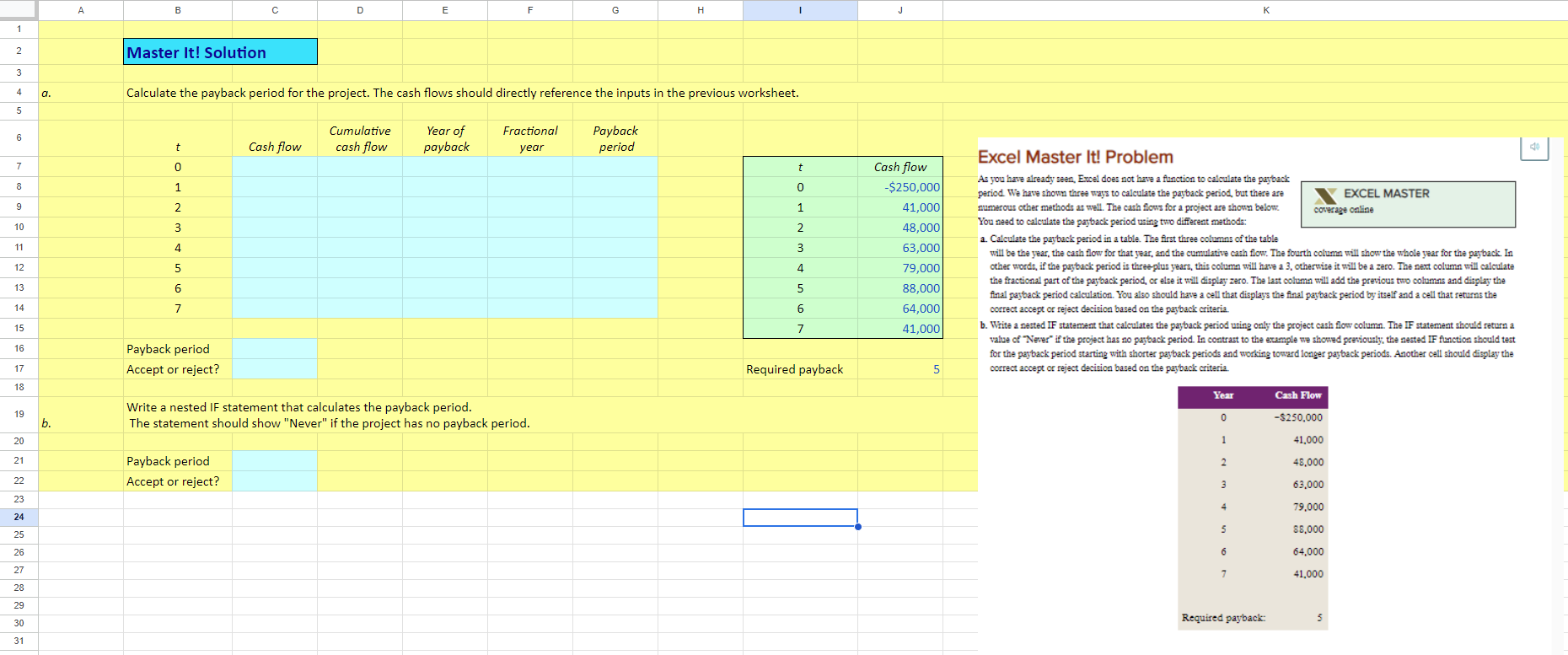Select the 'Payback period' label in row 16

click(x=178, y=349)
